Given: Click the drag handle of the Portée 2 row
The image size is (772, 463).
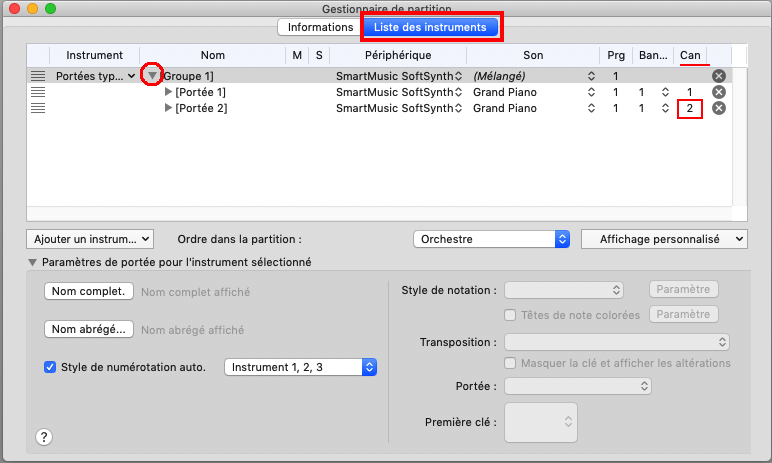Looking at the screenshot, I should pyautogui.click(x=38, y=108).
